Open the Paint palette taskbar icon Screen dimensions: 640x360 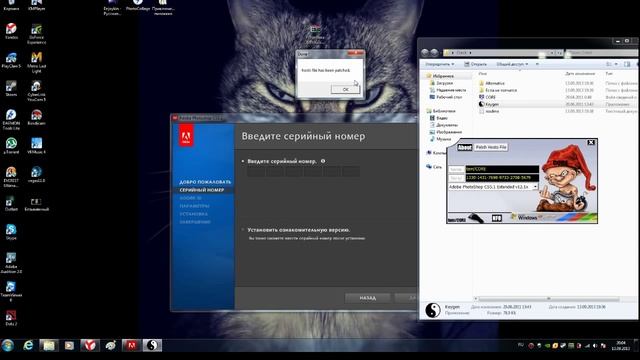(x=110, y=346)
